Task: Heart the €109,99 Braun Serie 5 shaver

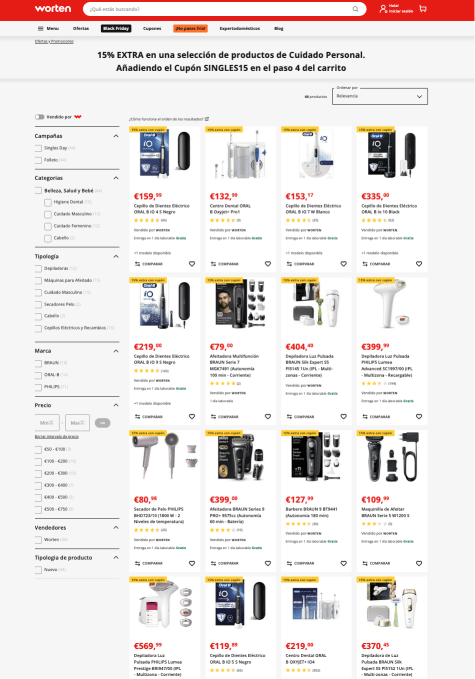Action: (419, 563)
